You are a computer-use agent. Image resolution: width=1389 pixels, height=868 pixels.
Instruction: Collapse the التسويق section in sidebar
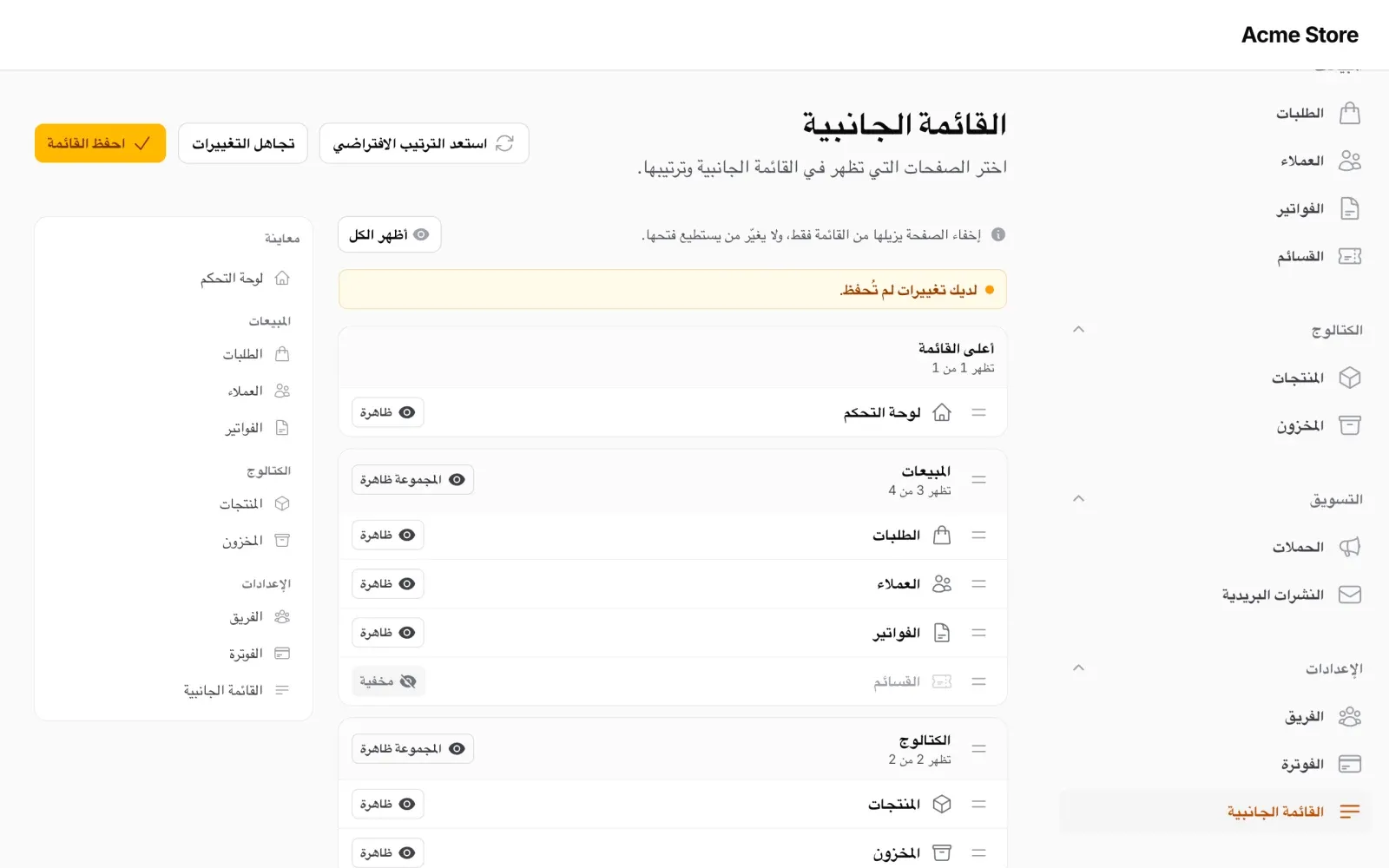pyautogui.click(x=1078, y=498)
